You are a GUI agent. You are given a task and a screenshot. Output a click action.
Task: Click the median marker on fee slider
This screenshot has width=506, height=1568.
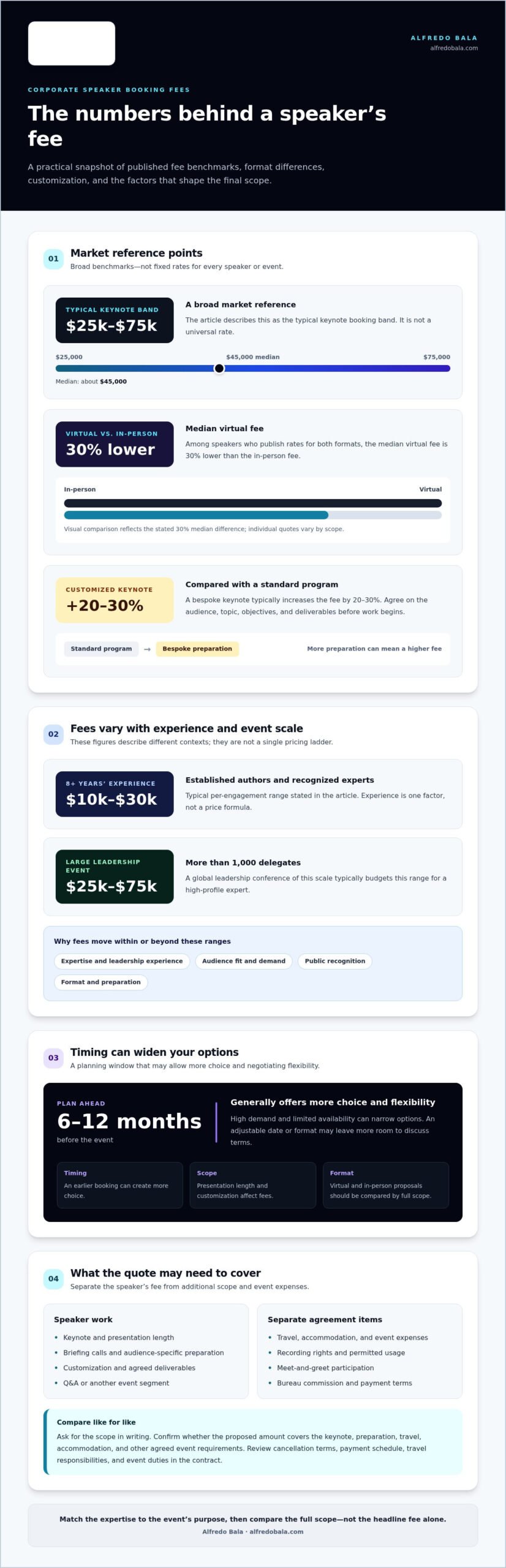point(219,368)
